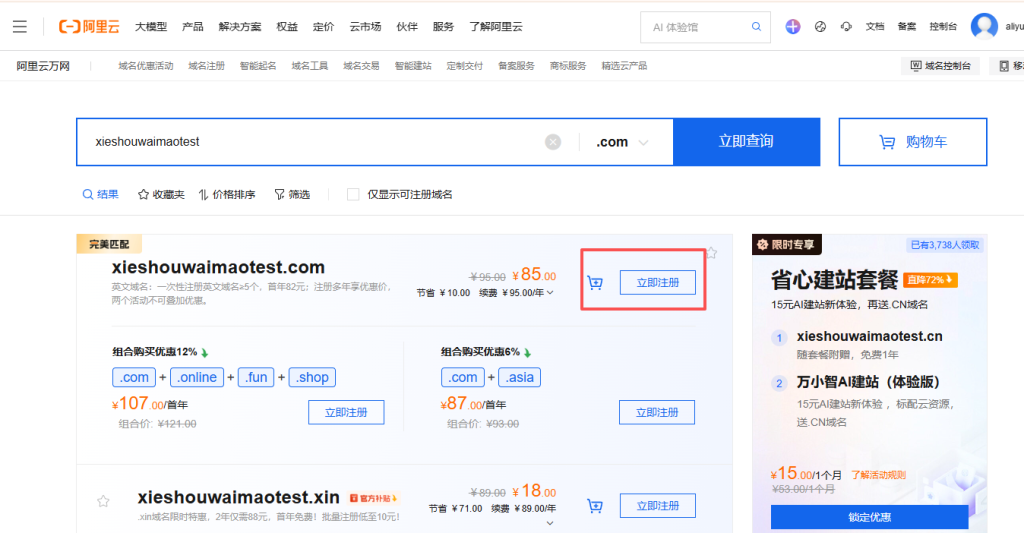Add xieshouwaimaotest.com to cart via cart icon
1024x533 pixels.
click(x=595, y=283)
